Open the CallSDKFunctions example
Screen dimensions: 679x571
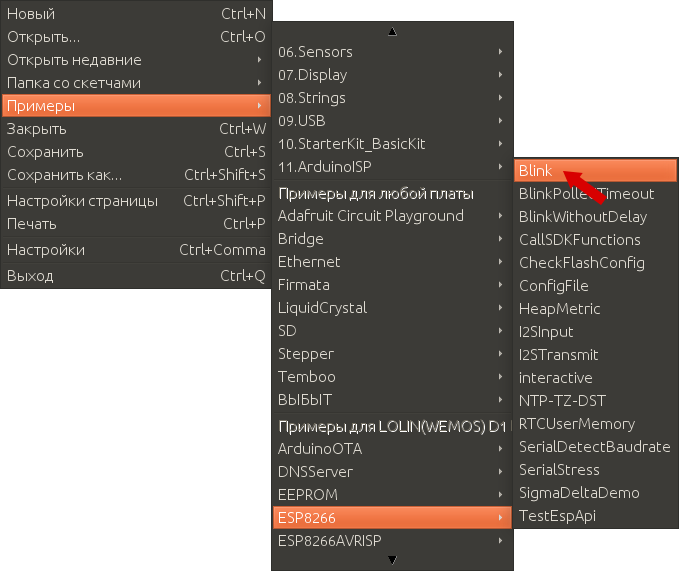[x=595, y=239]
